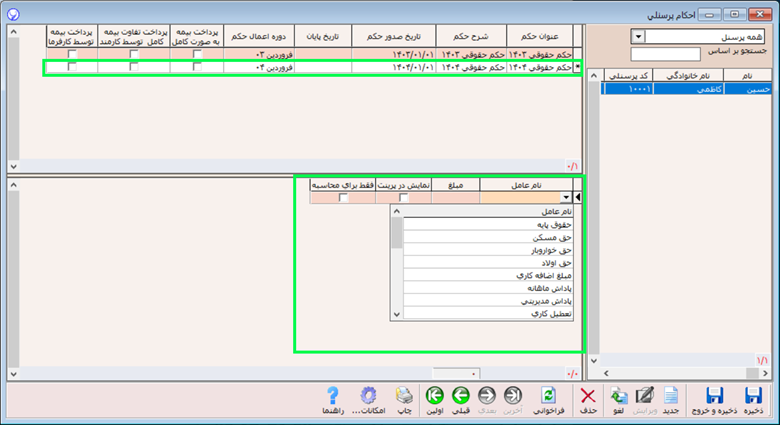This screenshot has height=425, width=780.
Task: Click the چاپ (Print) printer icon
Action: (404, 398)
